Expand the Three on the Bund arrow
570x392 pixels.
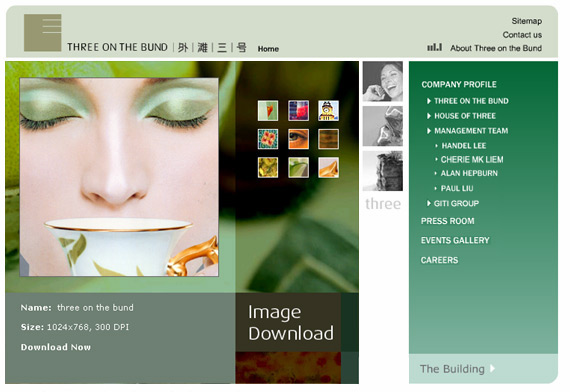[x=429, y=101]
